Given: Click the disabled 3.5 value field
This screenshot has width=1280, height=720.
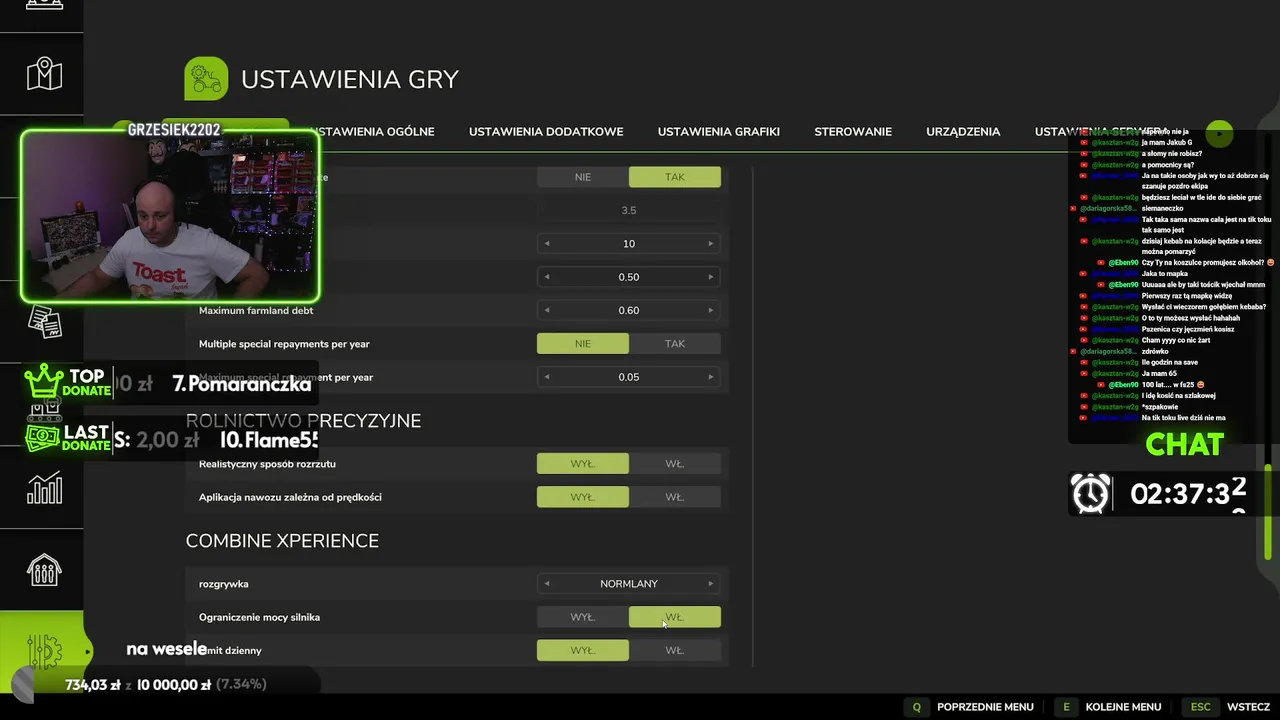Looking at the screenshot, I should (629, 210).
